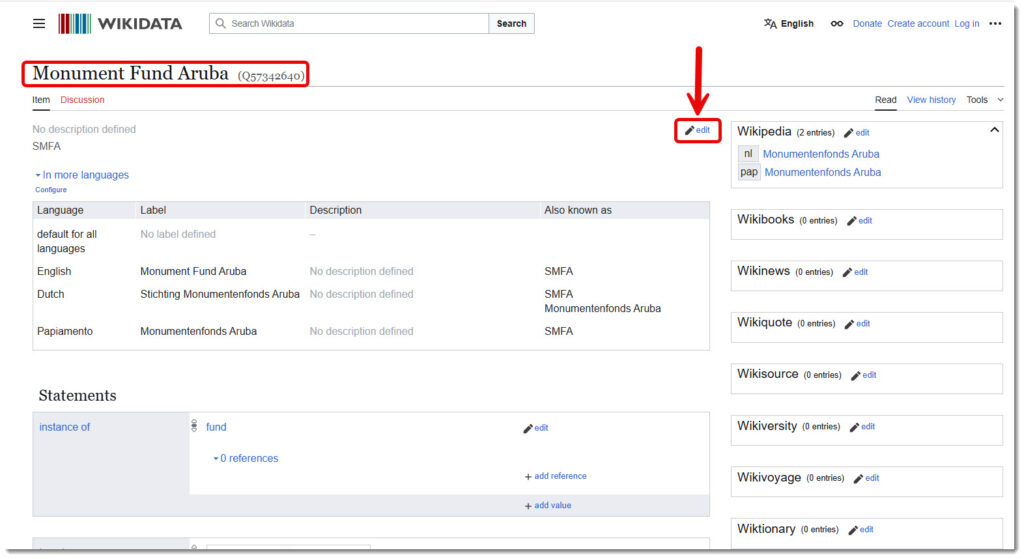Click the edit pencil in the Wikipedia section
The image size is (1024, 559).
856,132
